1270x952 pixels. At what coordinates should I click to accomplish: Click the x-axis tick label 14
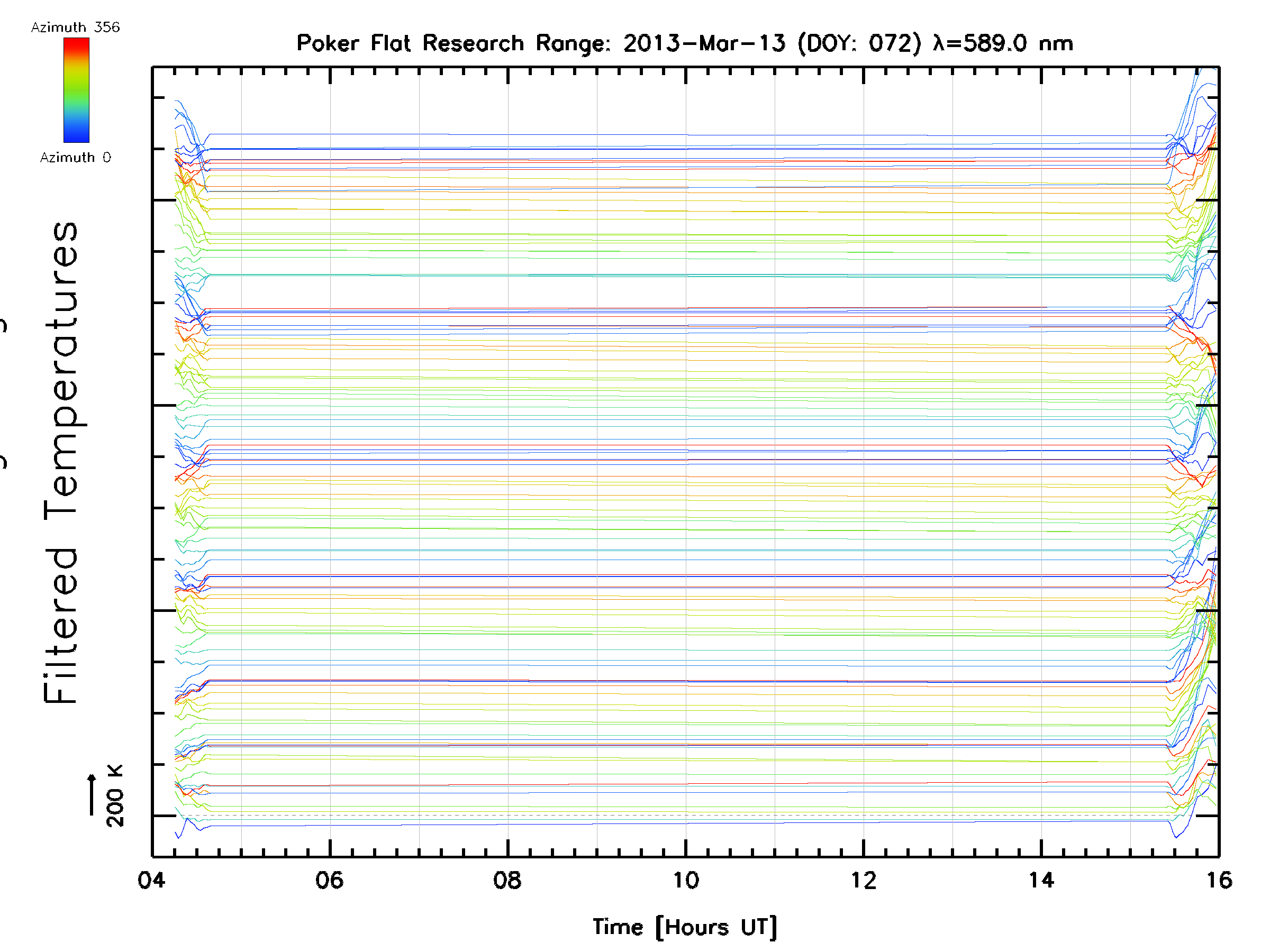pos(1041,880)
